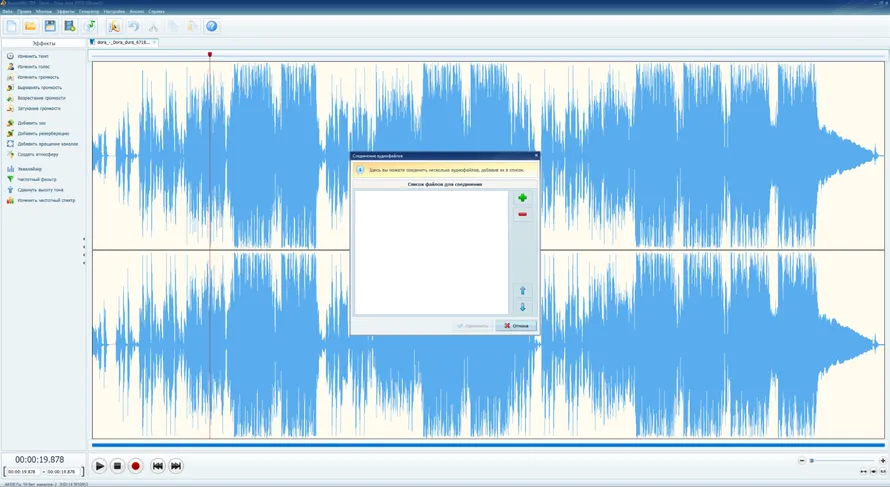The image size is (890, 487).
Task: Select Изменить голос effect
Action: (x=28, y=66)
